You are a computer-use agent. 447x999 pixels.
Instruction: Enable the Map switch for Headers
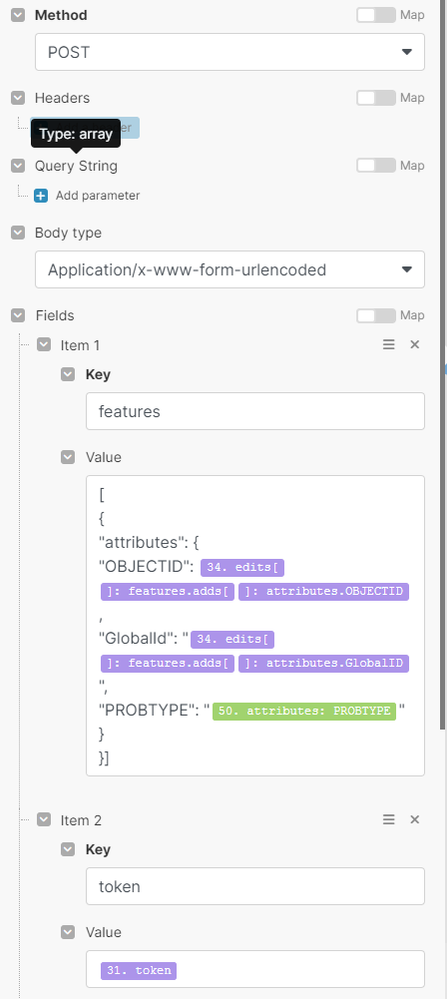(x=376, y=97)
